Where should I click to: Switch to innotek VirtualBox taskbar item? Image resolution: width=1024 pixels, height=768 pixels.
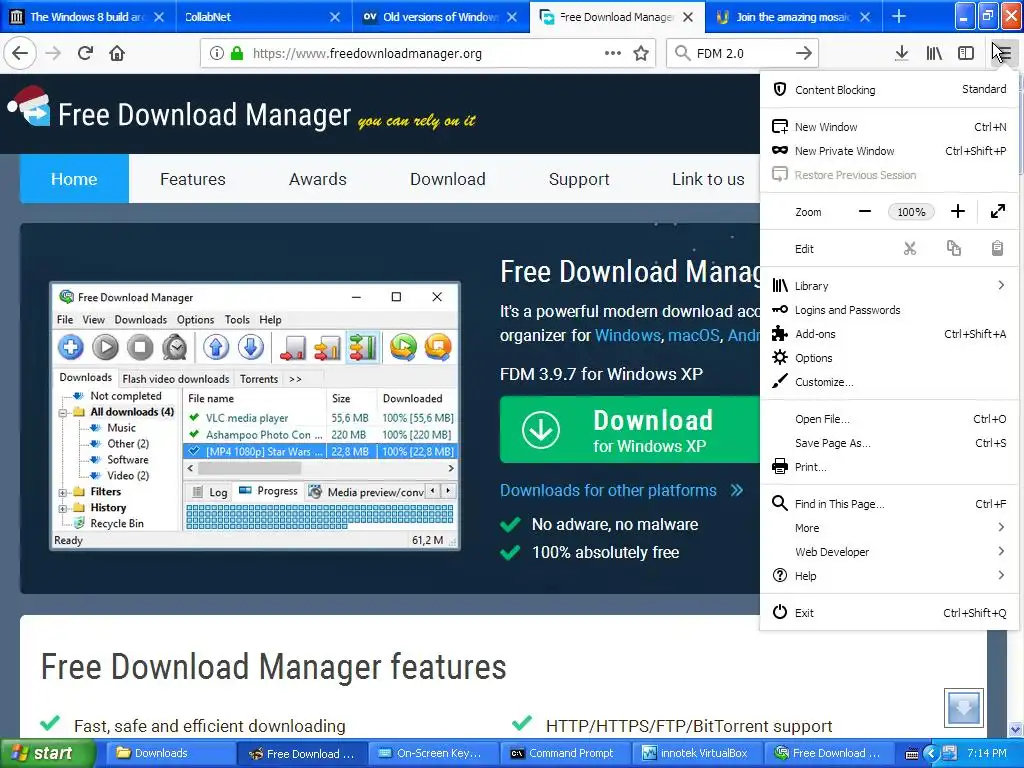click(697, 754)
